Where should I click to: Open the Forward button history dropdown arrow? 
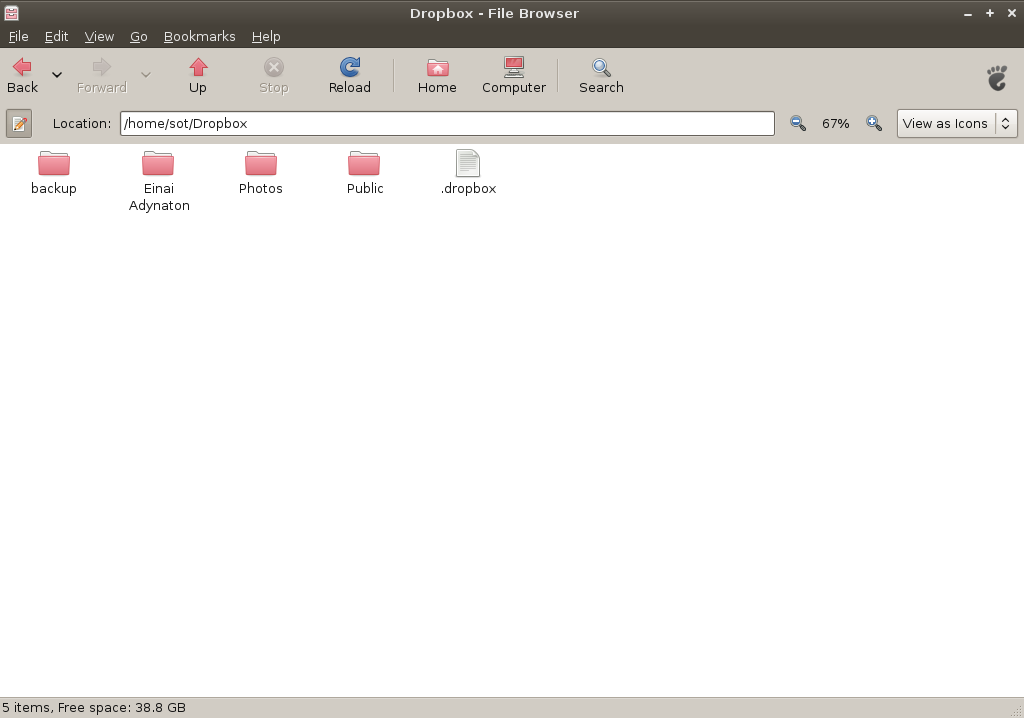pyautogui.click(x=145, y=74)
